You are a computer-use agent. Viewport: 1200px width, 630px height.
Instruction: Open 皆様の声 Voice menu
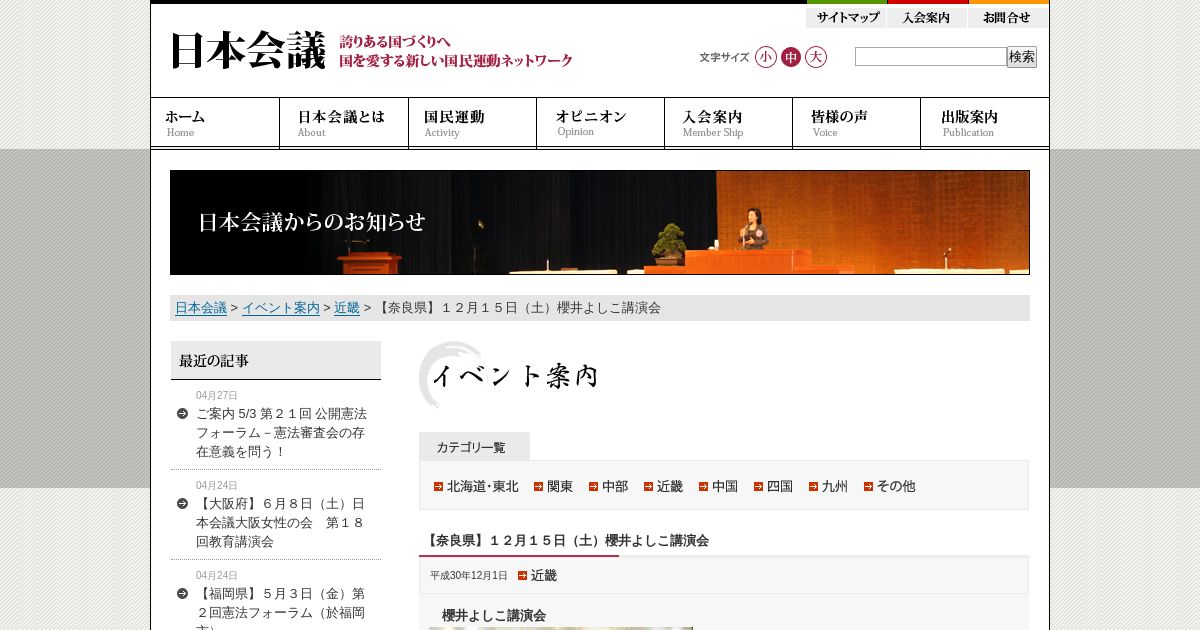856,123
